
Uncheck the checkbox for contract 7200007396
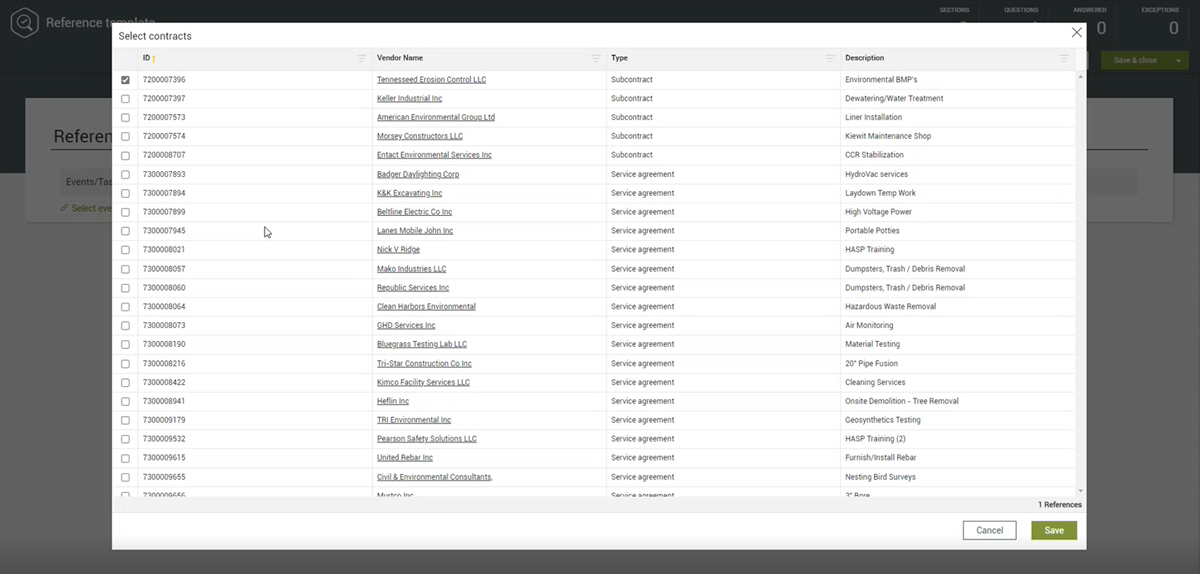point(125,80)
